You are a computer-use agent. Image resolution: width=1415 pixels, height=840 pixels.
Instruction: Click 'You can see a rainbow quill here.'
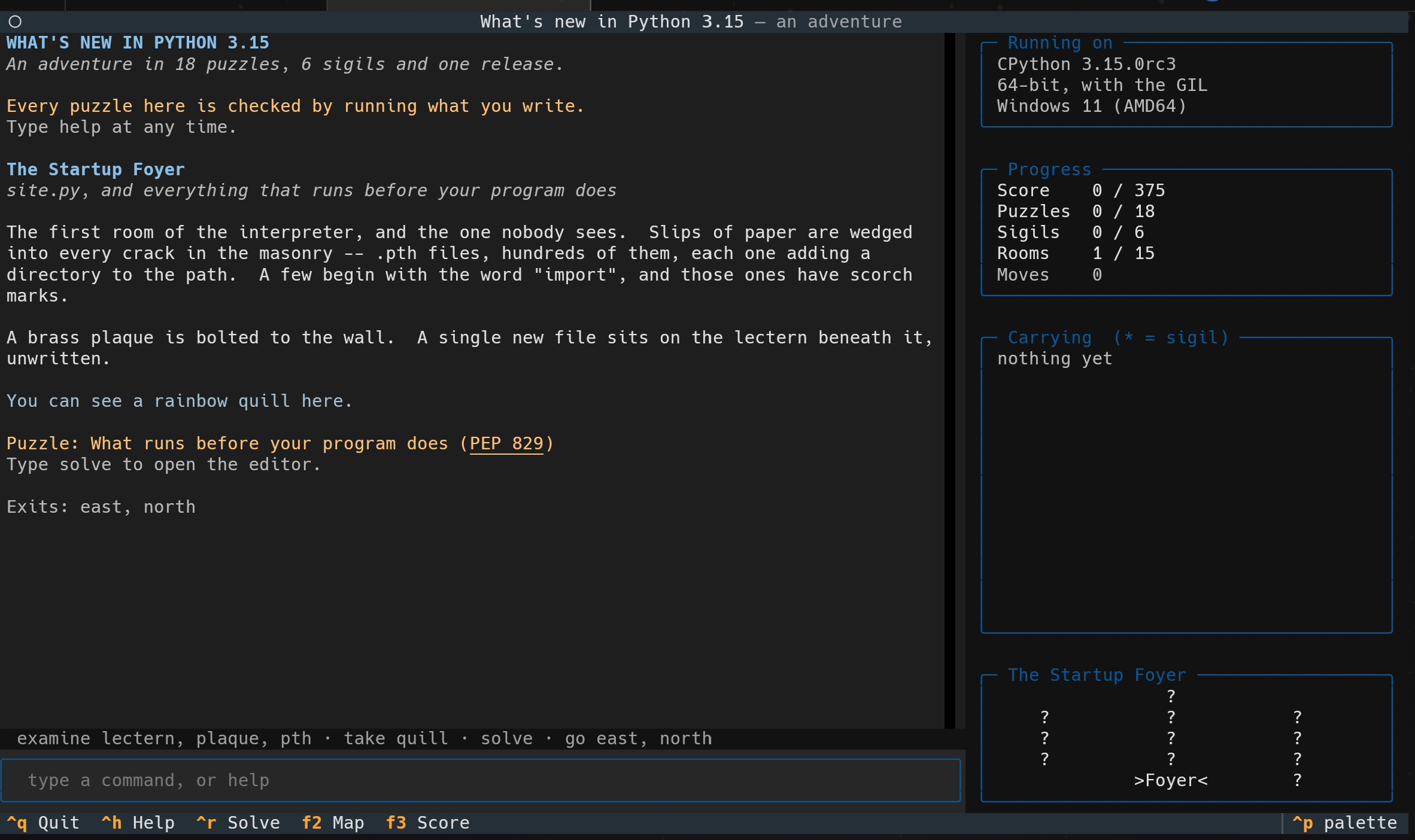click(180, 401)
